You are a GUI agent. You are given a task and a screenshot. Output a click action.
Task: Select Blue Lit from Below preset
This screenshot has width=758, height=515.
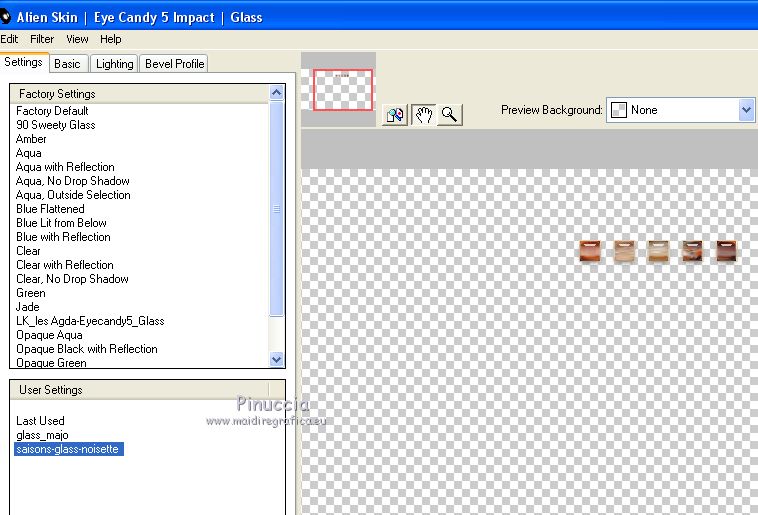point(61,223)
